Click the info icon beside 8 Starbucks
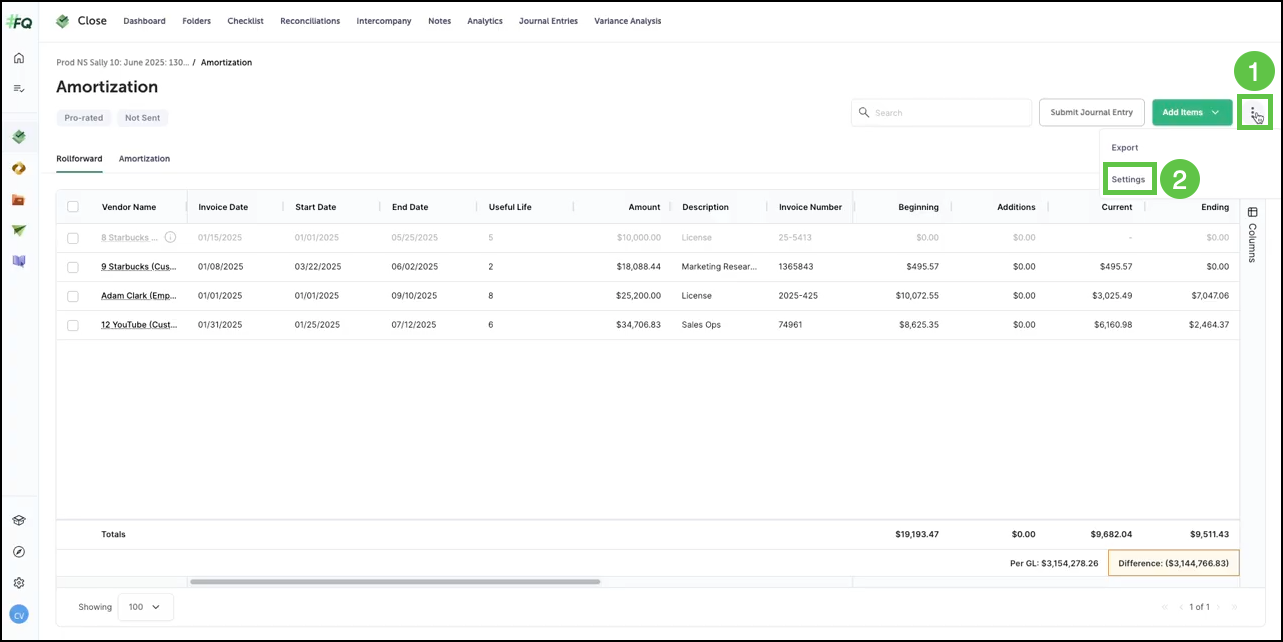Viewport: 1283px width, 642px height. [170, 238]
